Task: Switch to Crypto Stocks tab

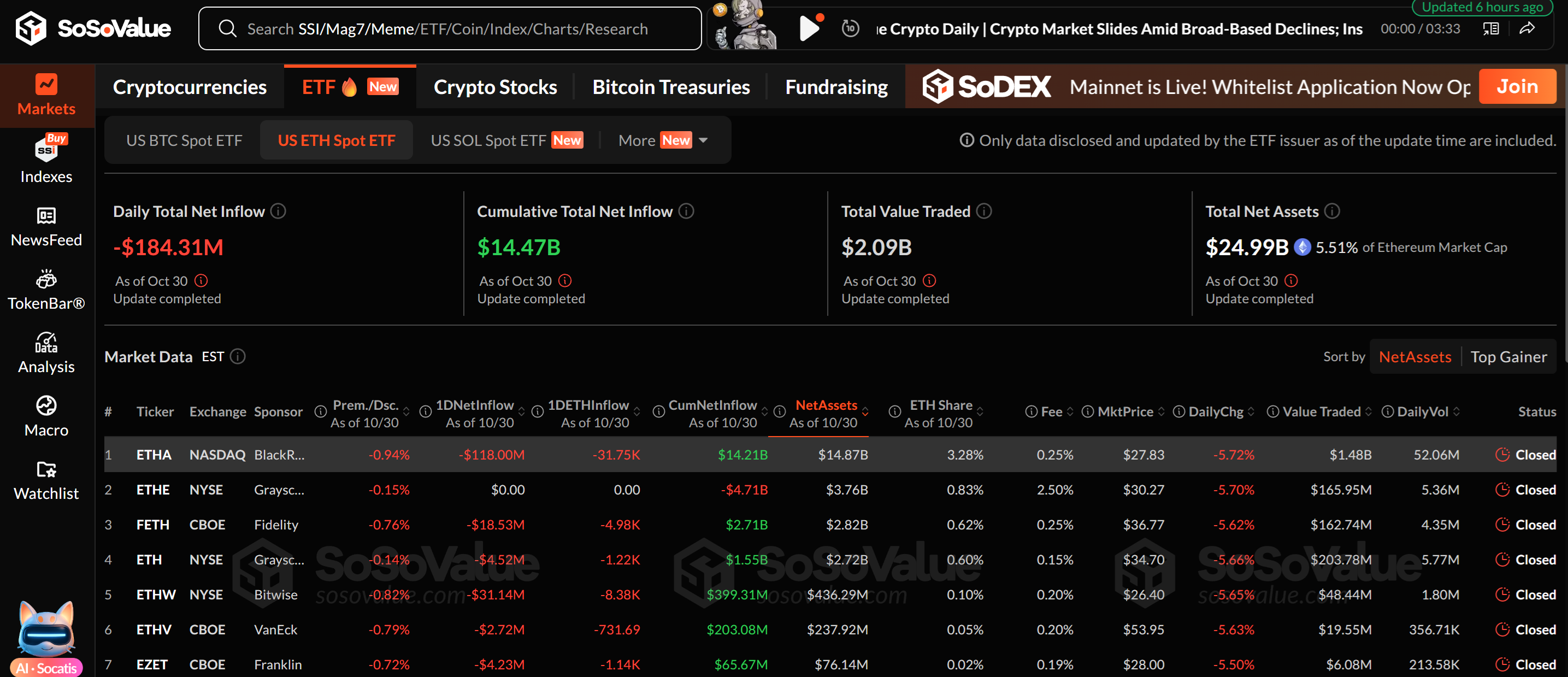Action: [495, 87]
